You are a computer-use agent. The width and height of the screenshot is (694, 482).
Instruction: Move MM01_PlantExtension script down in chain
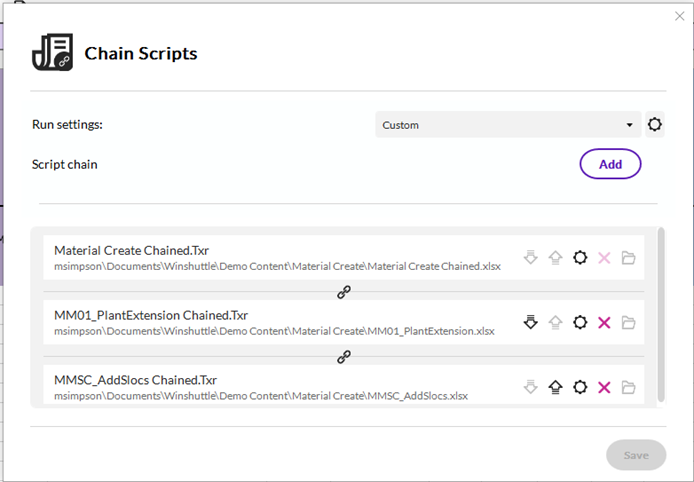coord(531,322)
